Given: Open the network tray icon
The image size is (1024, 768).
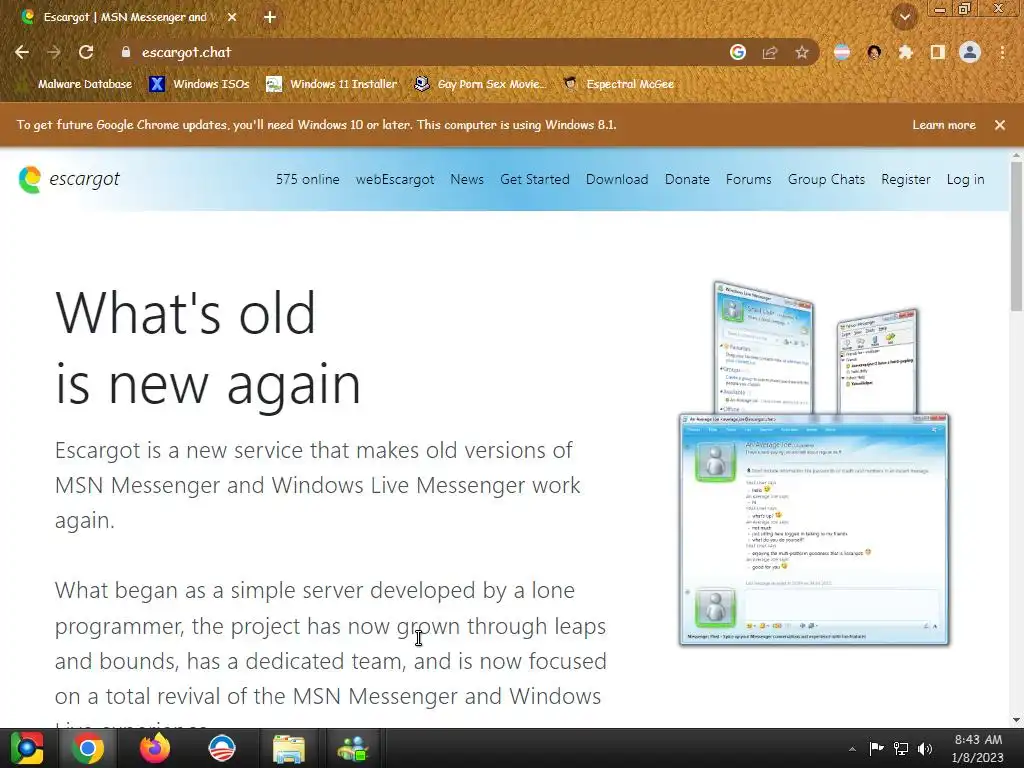Looking at the screenshot, I should (901, 748).
